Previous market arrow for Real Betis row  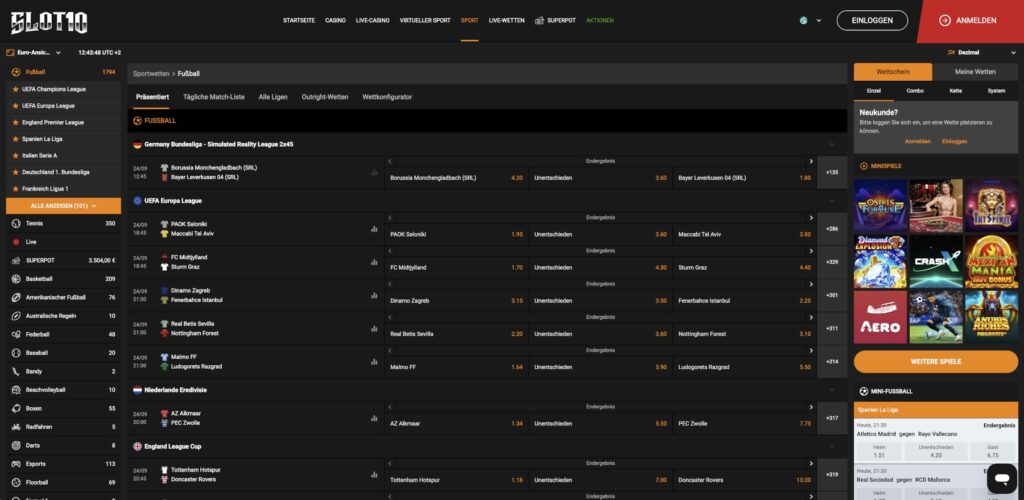click(x=390, y=317)
